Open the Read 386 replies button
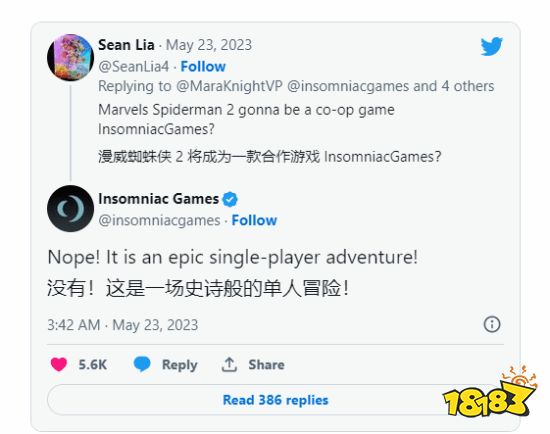 point(275,400)
